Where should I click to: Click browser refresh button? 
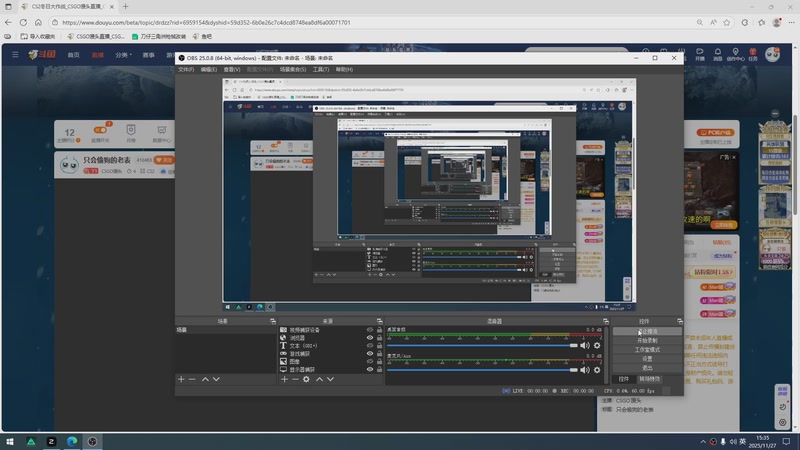[x=23, y=22]
